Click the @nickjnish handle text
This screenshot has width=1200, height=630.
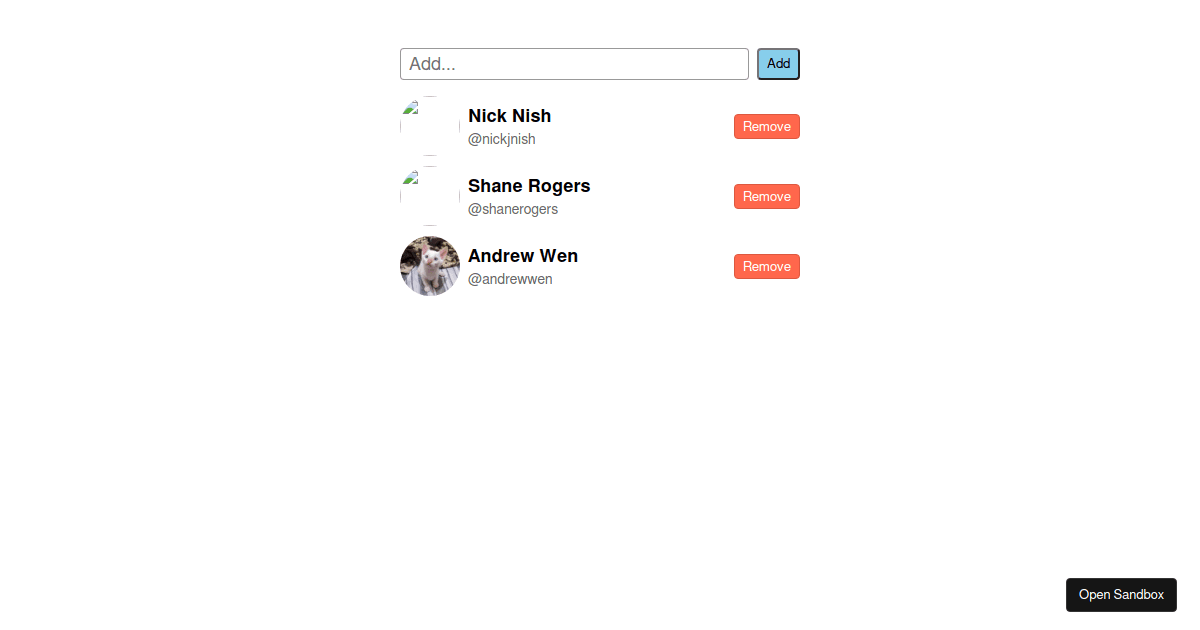pyautogui.click(x=502, y=139)
